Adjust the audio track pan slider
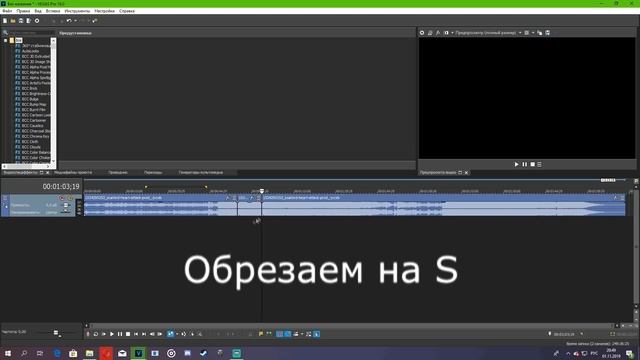This screenshot has height=360, width=640. point(66,212)
